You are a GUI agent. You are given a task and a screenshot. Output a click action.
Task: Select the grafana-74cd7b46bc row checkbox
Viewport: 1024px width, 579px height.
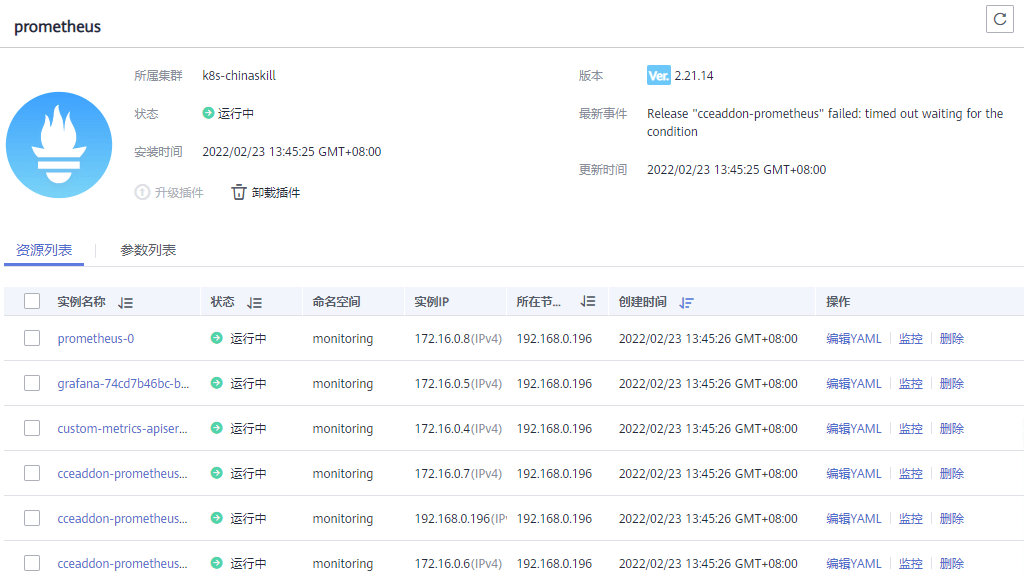pyautogui.click(x=32, y=383)
